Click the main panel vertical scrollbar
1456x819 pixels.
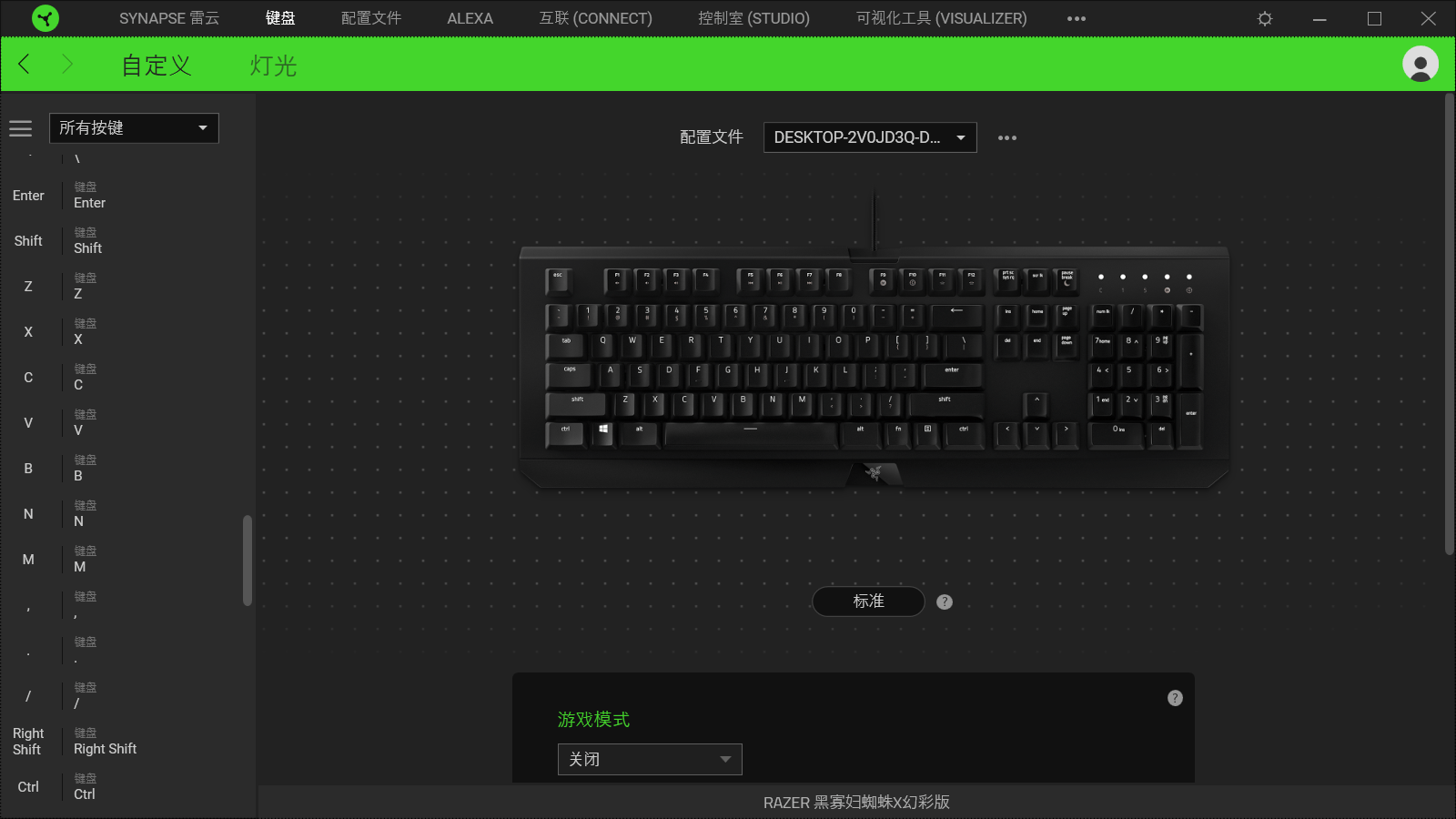click(x=1450, y=324)
